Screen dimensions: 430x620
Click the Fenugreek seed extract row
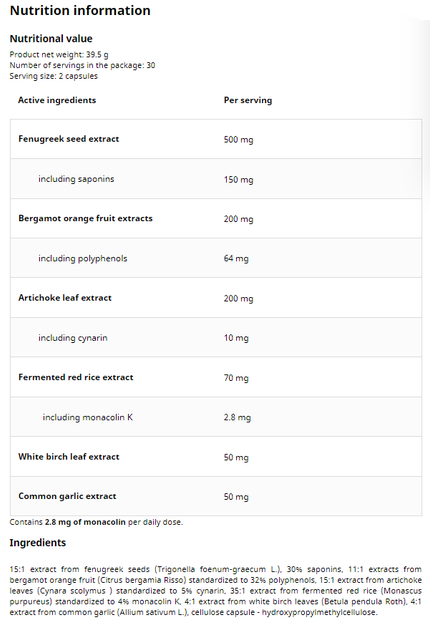[216, 139]
